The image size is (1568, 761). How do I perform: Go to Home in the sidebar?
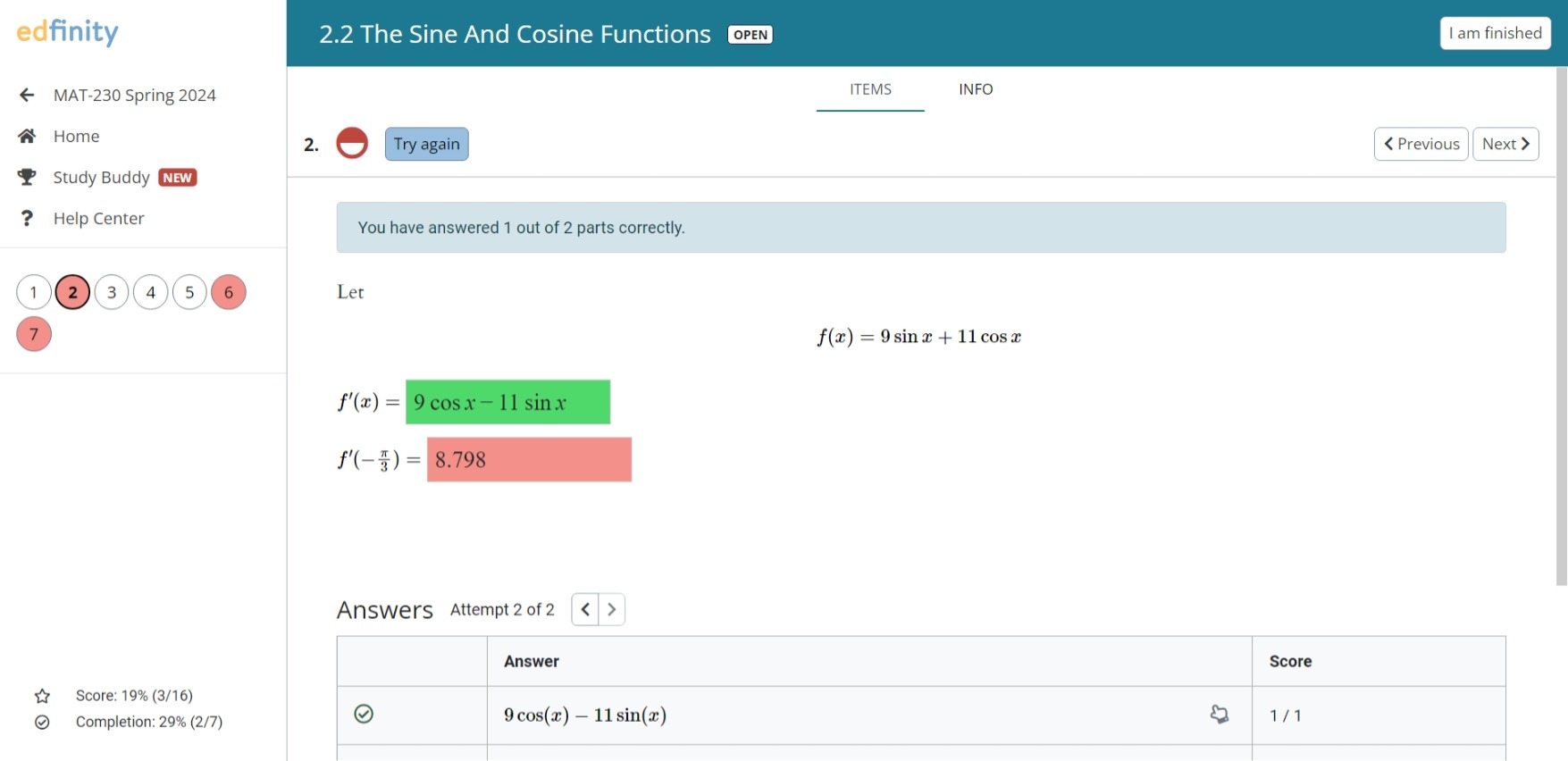(76, 136)
